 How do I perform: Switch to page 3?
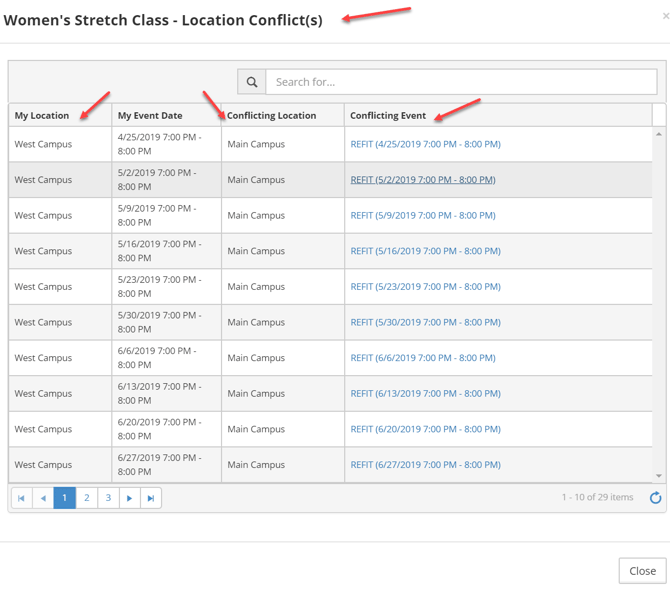pyautogui.click(x=108, y=498)
